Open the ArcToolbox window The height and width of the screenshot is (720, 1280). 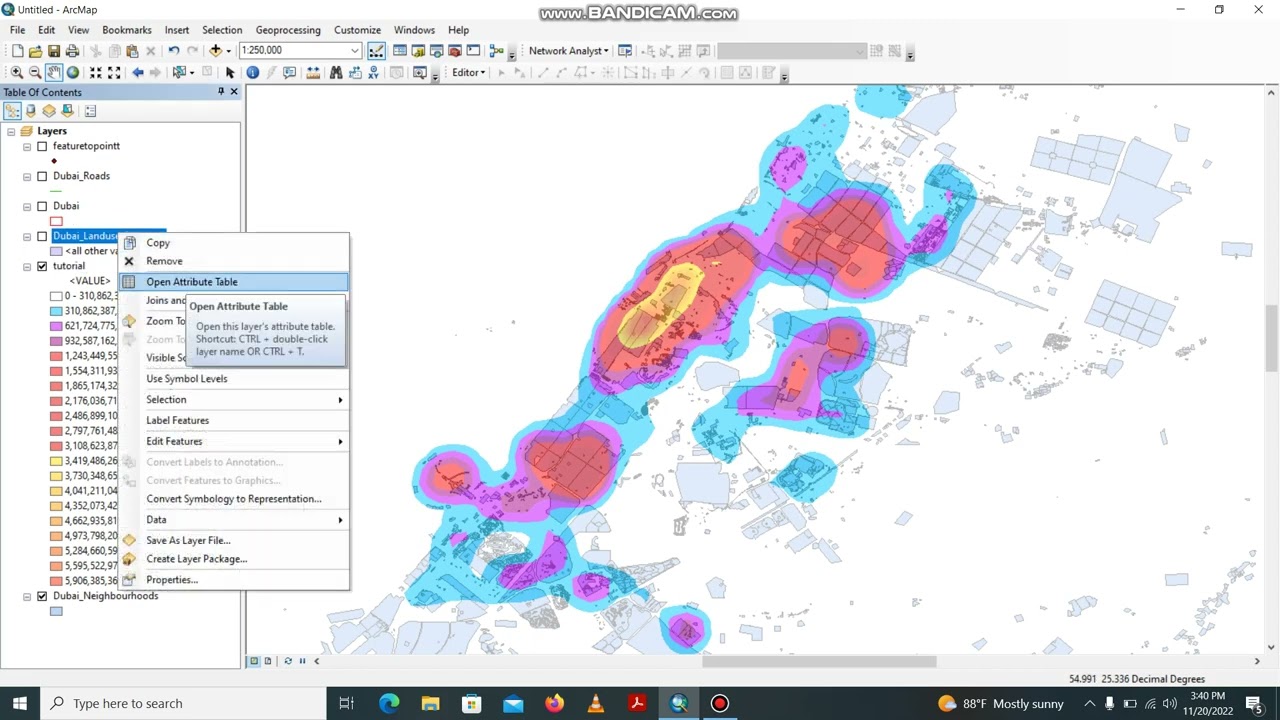tap(455, 51)
